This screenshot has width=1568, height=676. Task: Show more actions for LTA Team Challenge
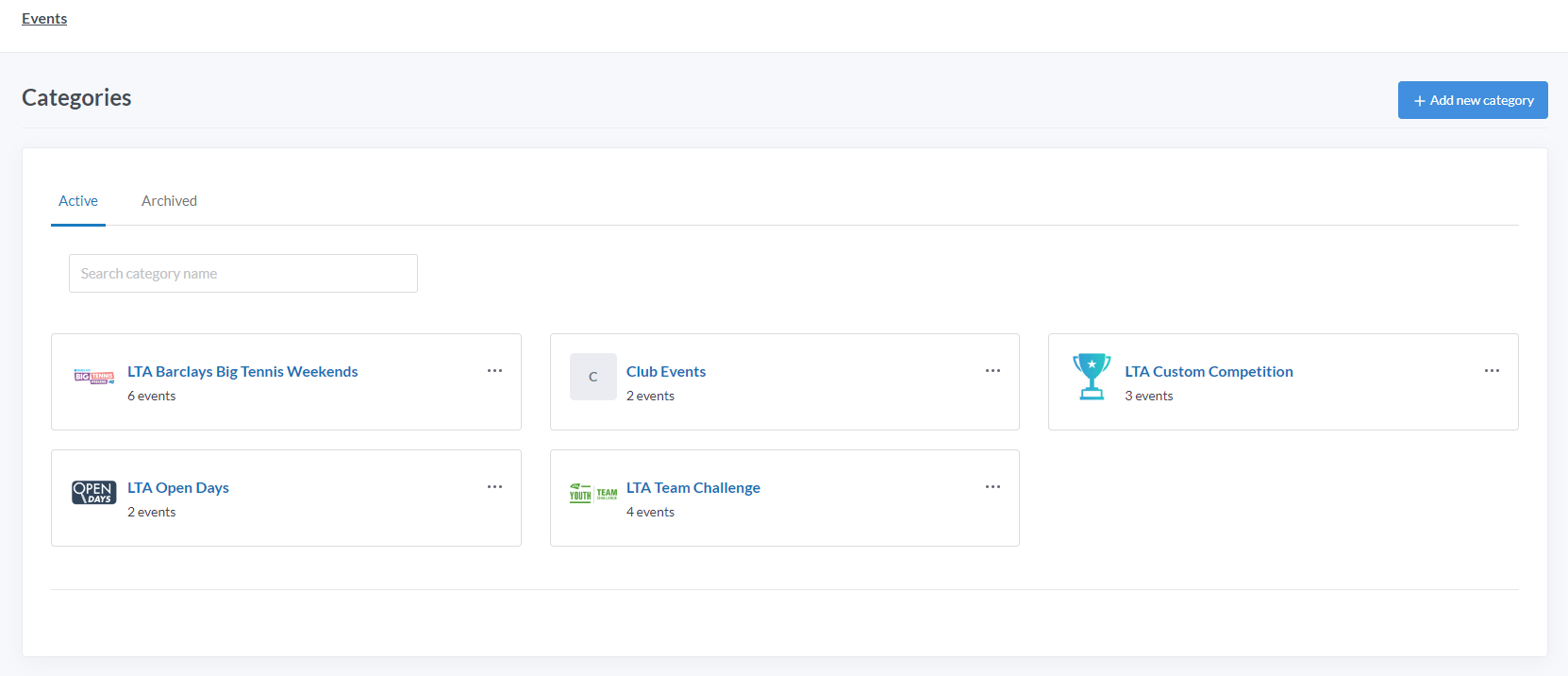tap(993, 487)
